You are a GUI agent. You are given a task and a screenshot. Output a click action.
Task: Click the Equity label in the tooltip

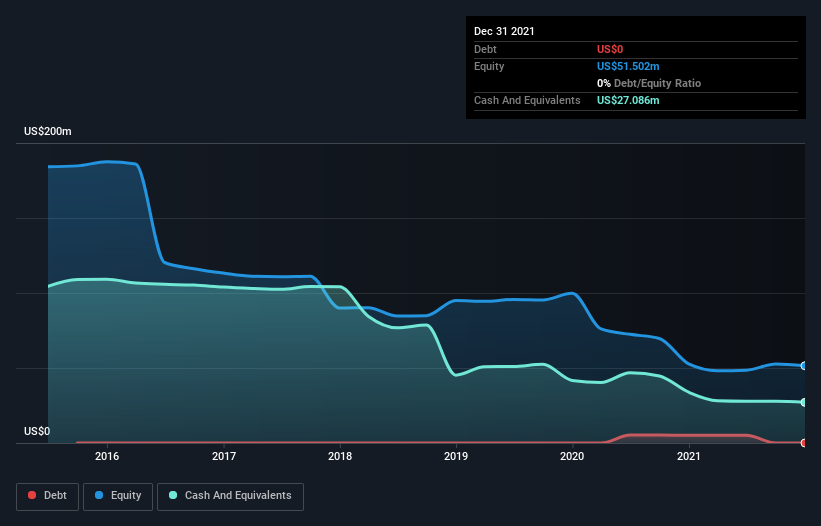point(489,66)
